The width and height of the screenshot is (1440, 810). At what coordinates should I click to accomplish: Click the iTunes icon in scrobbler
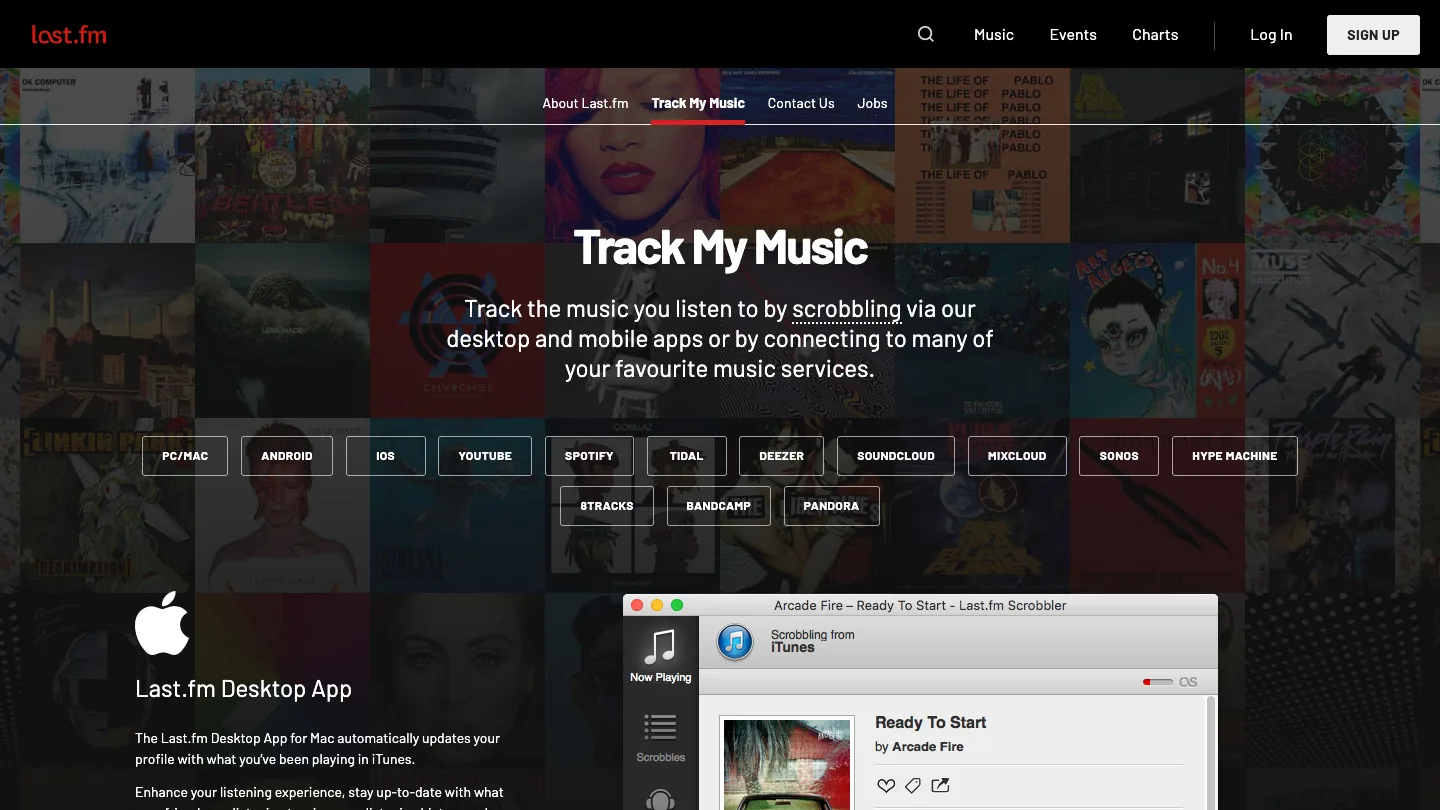click(735, 641)
